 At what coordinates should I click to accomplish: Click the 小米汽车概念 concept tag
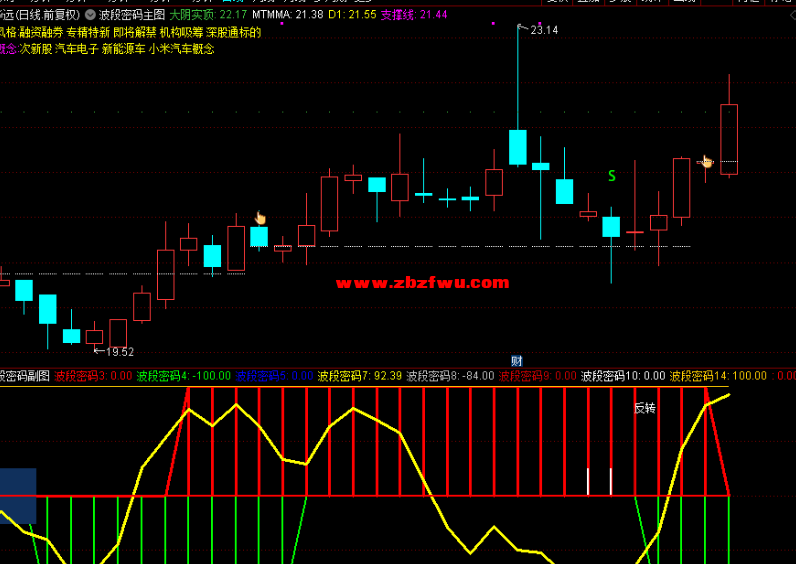182,49
